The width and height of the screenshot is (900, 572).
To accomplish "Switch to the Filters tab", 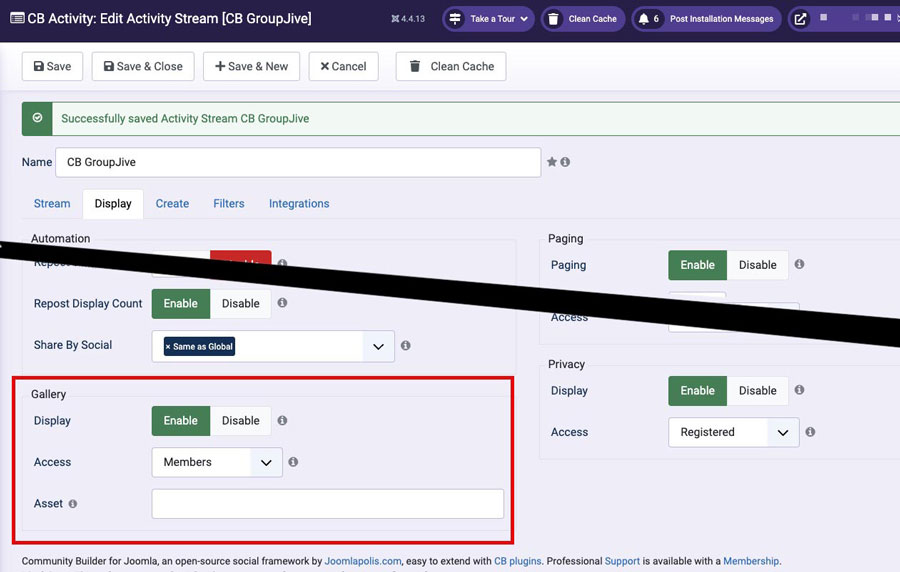I will click(x=229, y=203).
